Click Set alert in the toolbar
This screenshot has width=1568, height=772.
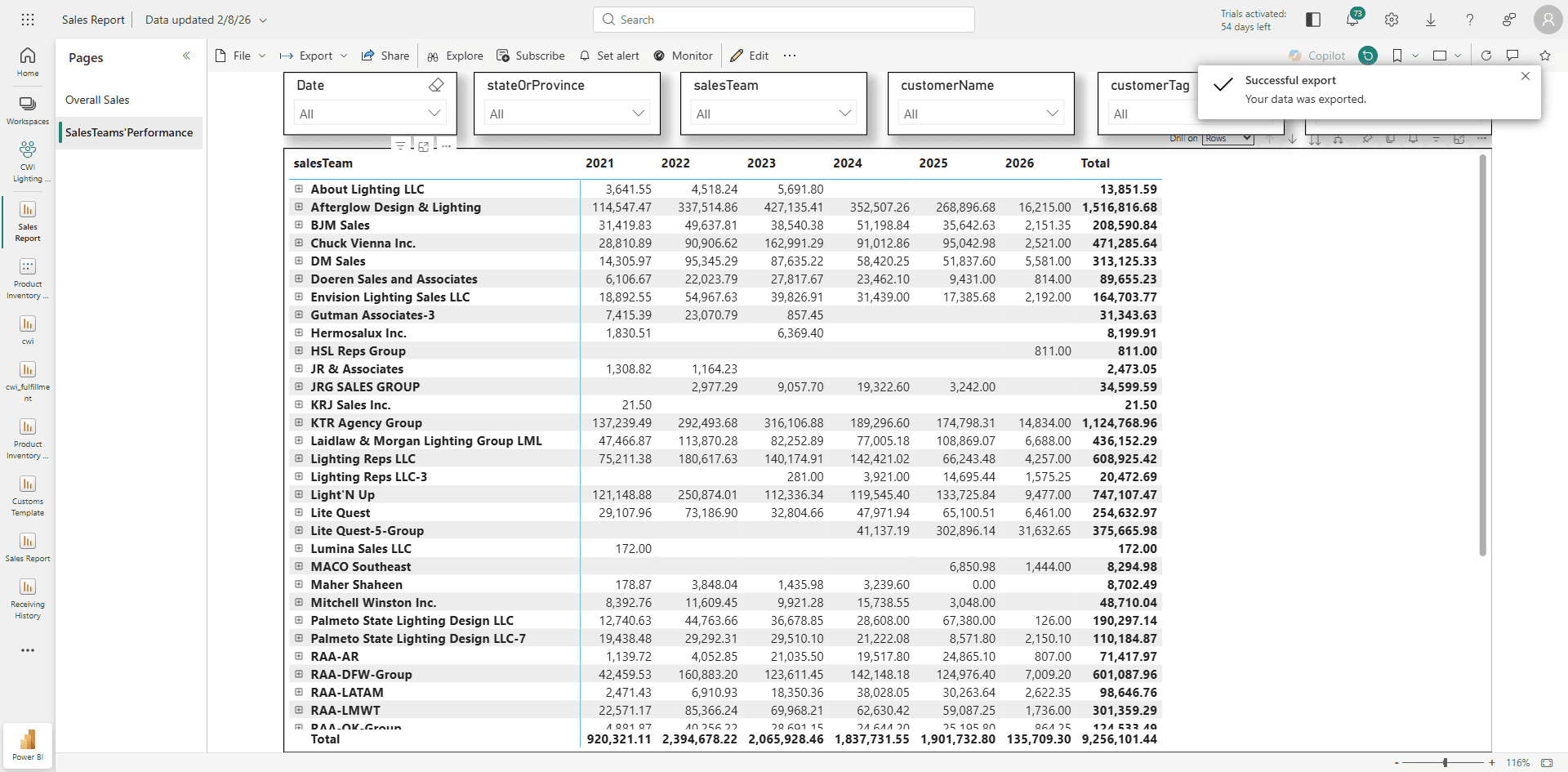(609, 56)
